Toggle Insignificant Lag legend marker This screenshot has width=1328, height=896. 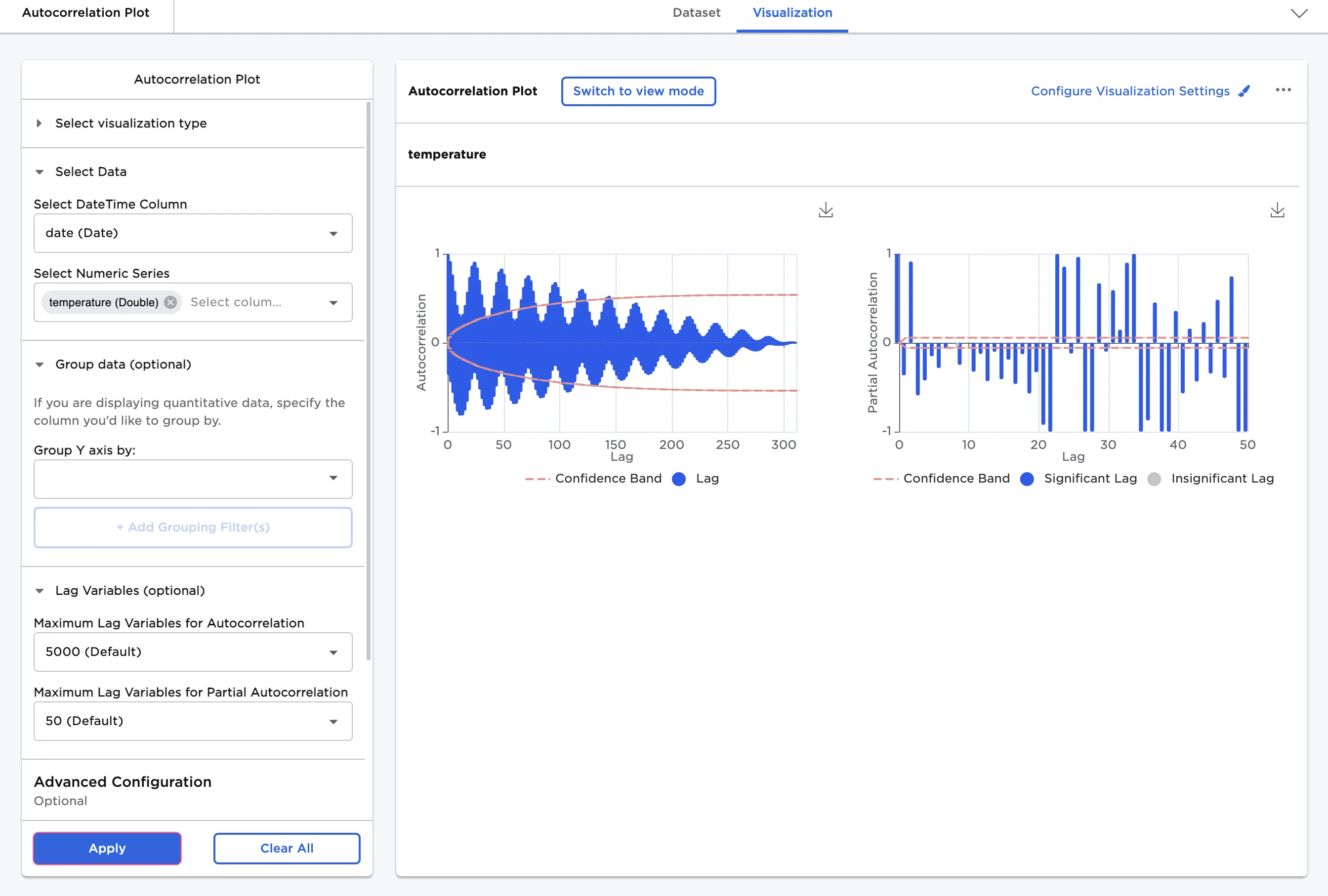1154,479
